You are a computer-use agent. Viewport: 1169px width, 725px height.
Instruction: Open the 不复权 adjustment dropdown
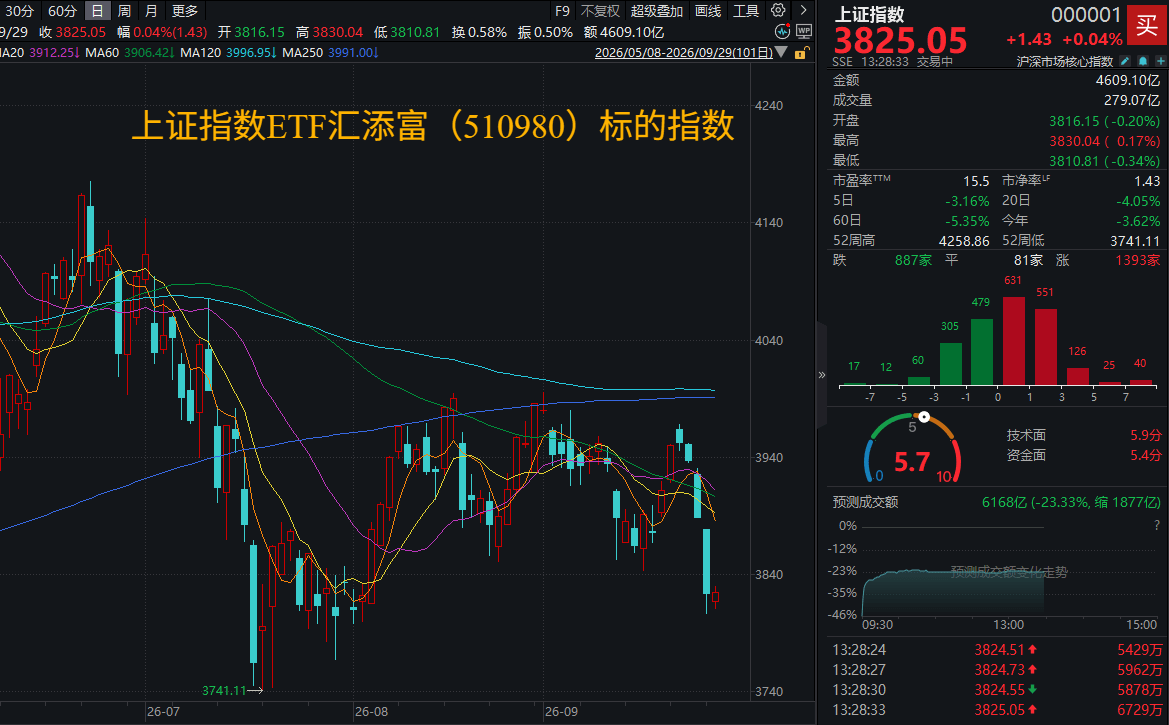(600, 10)
